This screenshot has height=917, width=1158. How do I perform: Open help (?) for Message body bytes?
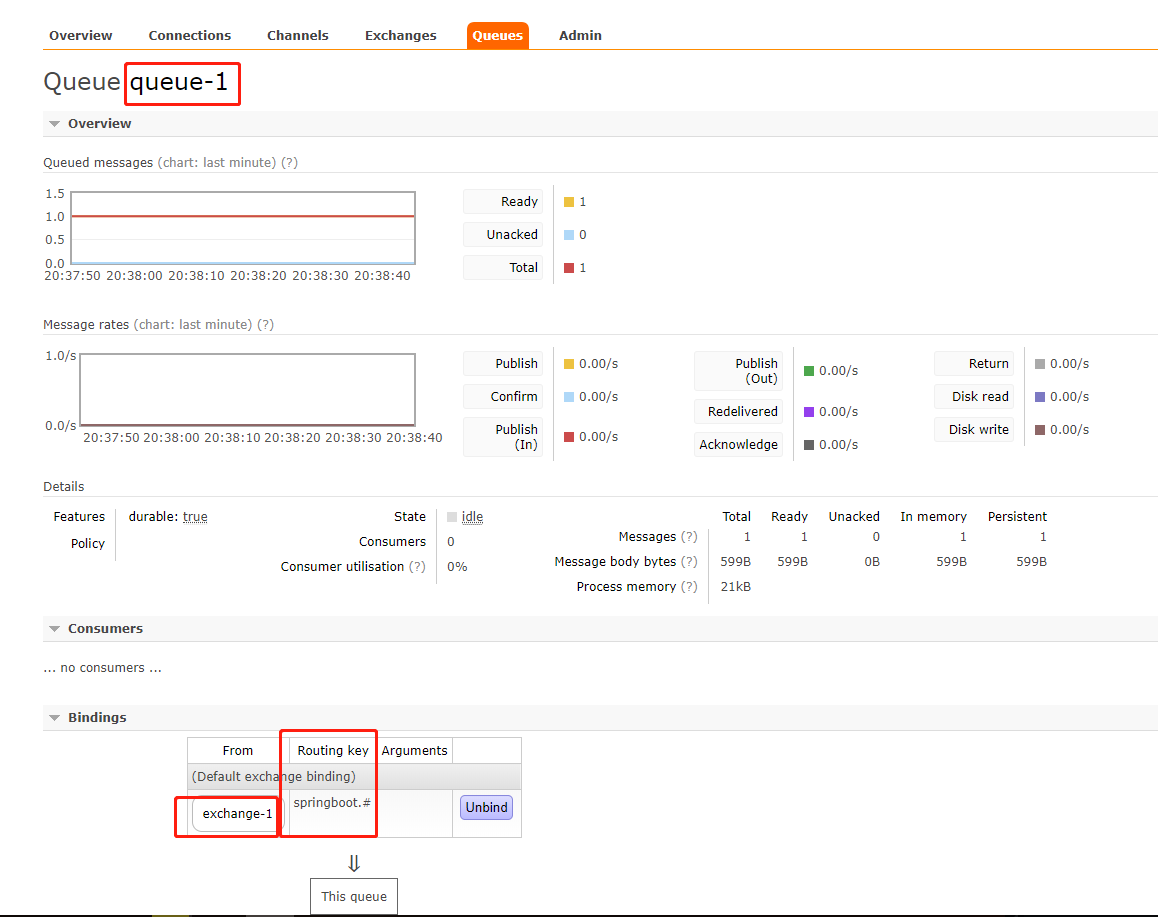(x=689, y=562)
